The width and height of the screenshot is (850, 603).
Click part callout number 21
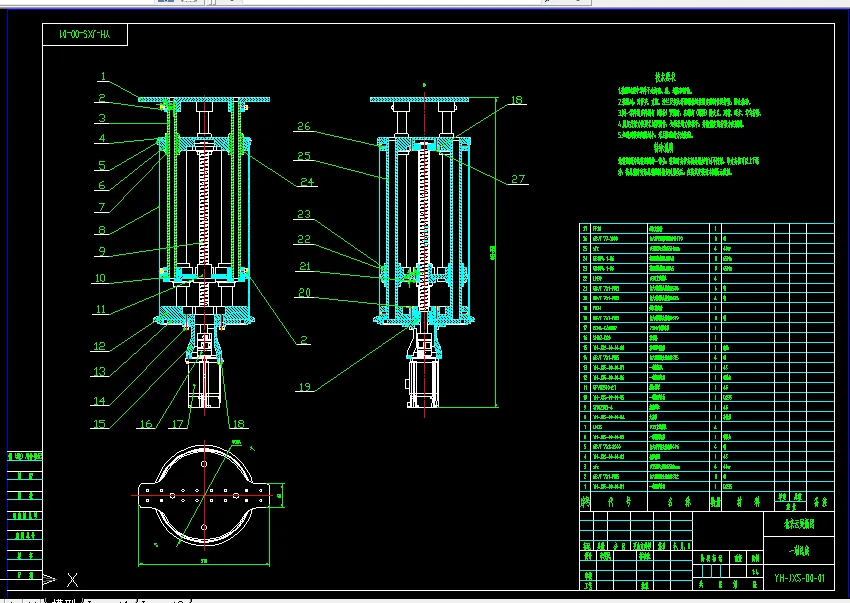point(305,266)
